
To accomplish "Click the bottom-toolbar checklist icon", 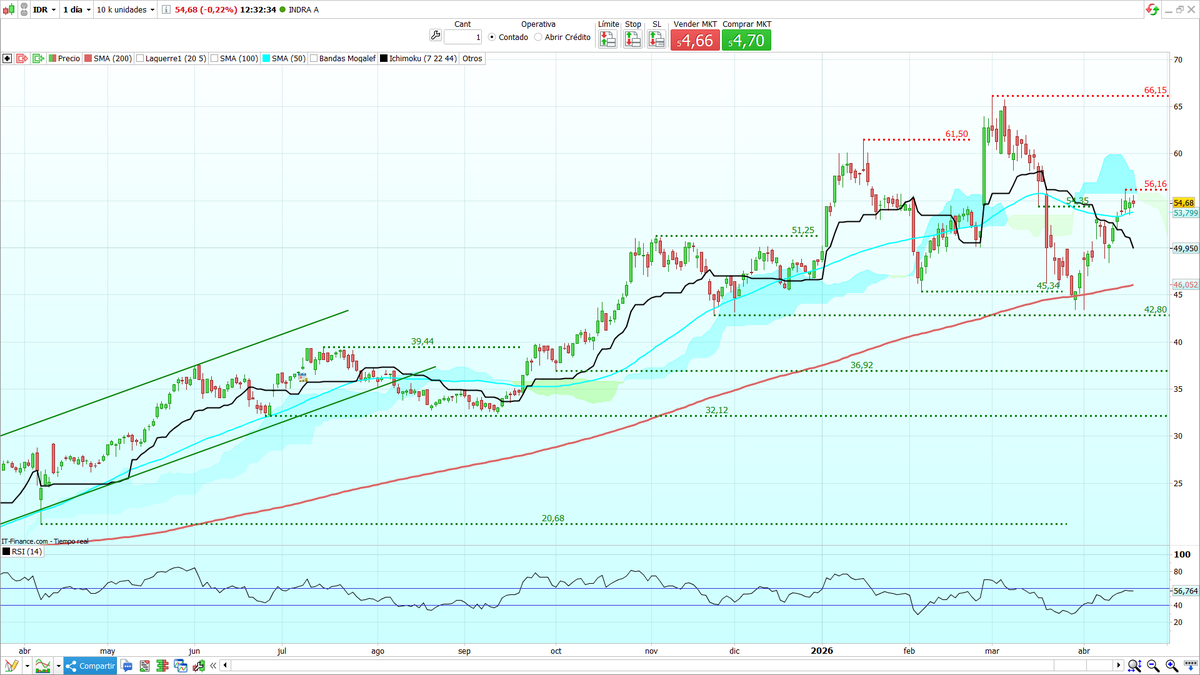I will (144, 666).
